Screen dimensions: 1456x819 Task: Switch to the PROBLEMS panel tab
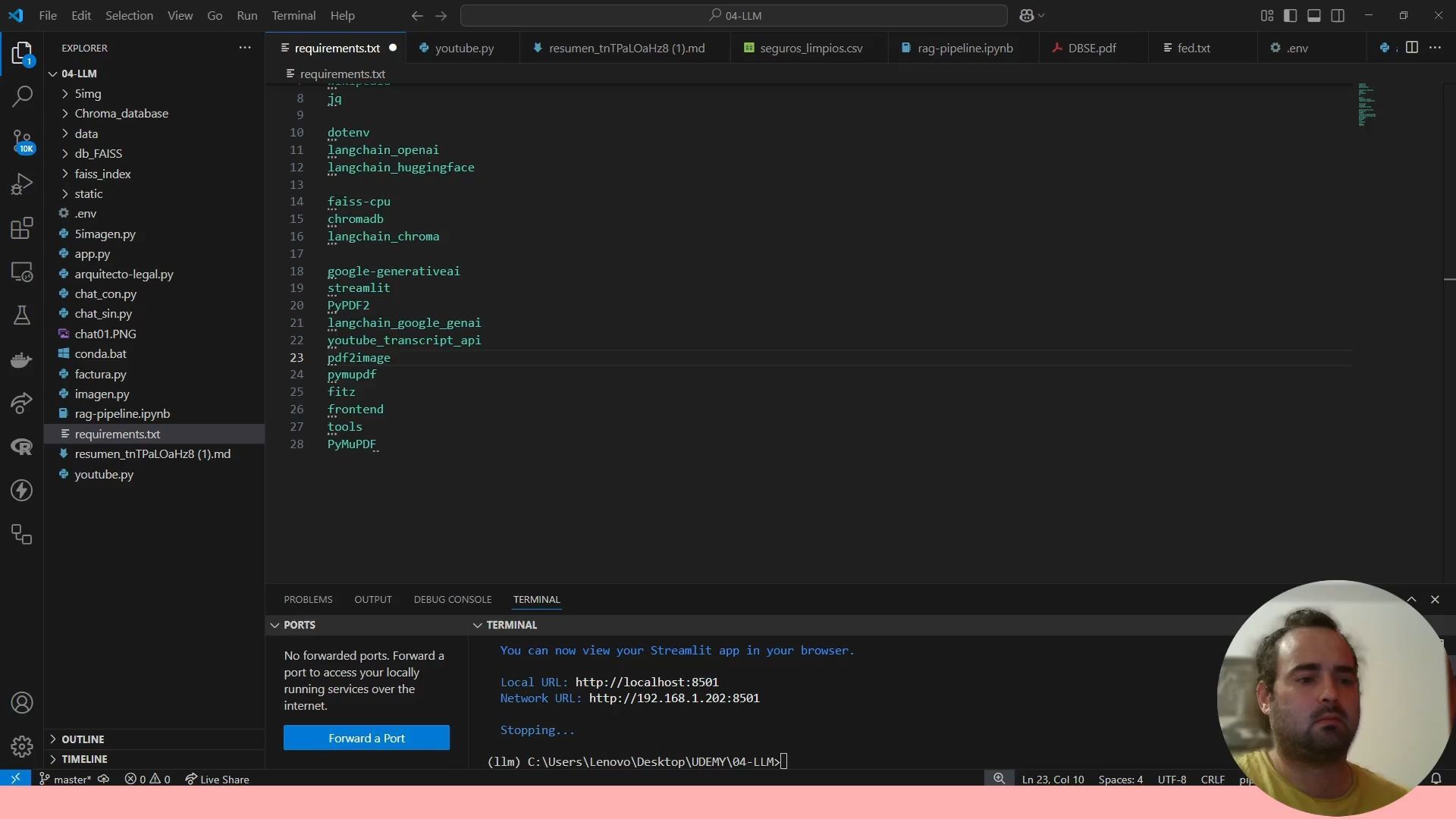pyautogui.click(x=308, y=599)
